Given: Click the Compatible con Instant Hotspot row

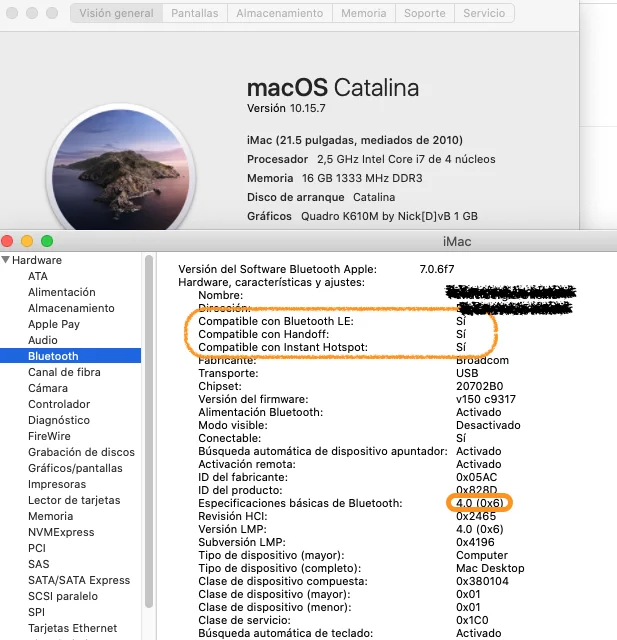Looking at the screenshot, I should click(332, 347).
